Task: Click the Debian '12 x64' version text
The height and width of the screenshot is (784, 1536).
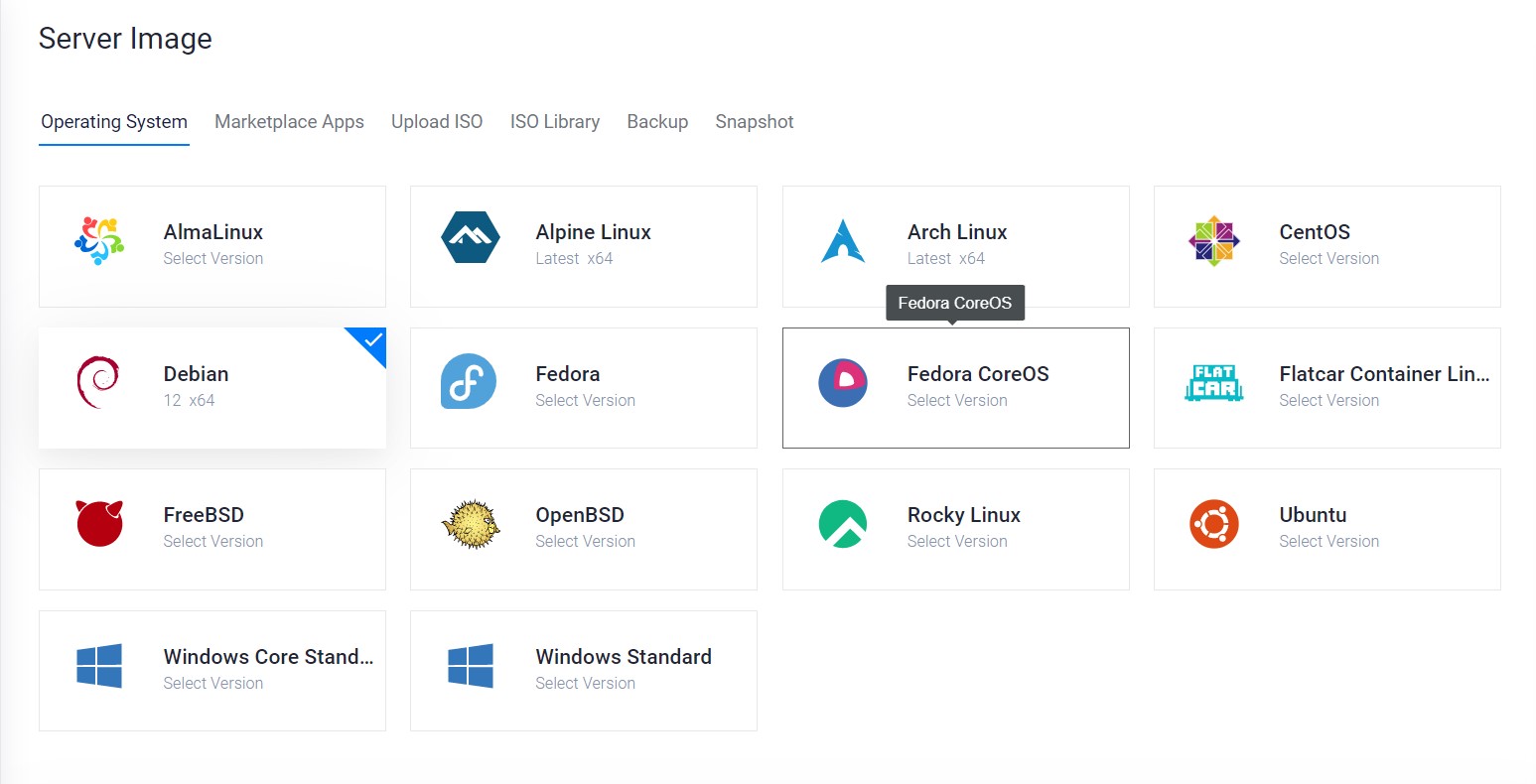Action: point(189,401)
